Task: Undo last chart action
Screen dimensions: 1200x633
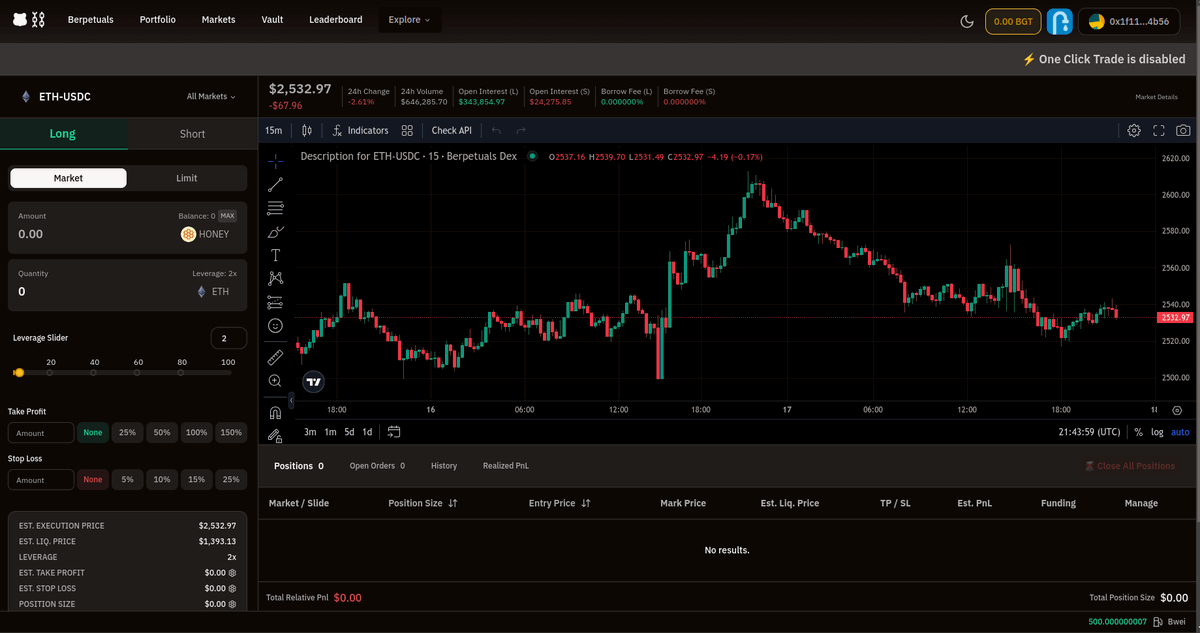Action: (x=496, y=130)
